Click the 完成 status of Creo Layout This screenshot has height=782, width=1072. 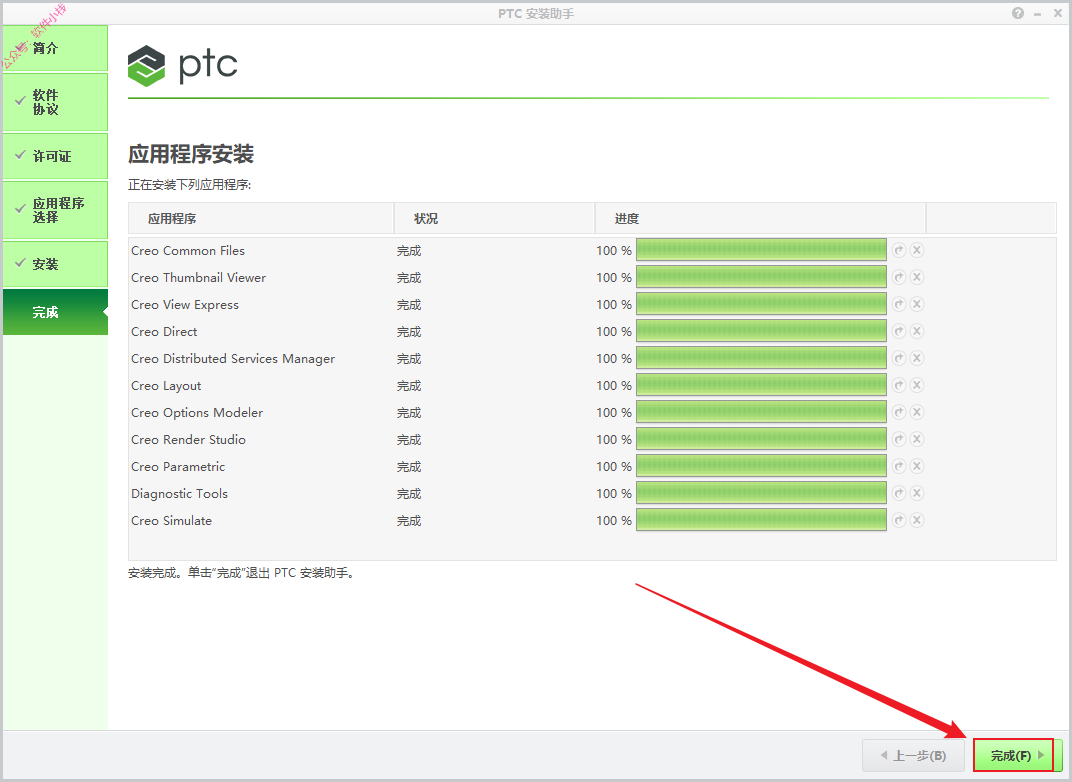tap(409, 386)
